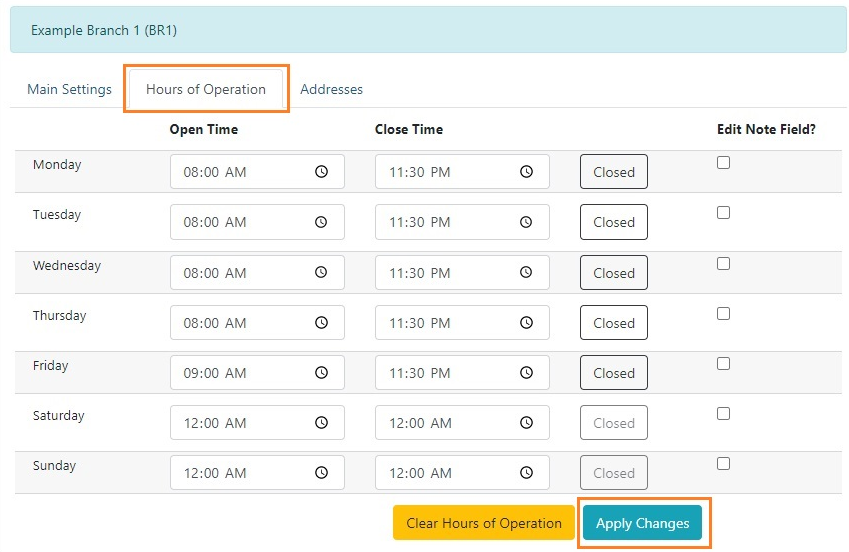Click Thursday's Close Time field showing 11:30 PM
The height and width of the screenshot is (552, 849).
[445, 323]
